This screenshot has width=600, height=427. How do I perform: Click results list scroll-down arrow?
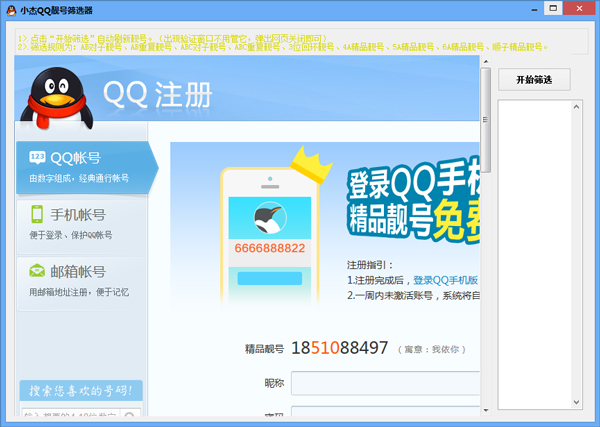coord(577,404)
